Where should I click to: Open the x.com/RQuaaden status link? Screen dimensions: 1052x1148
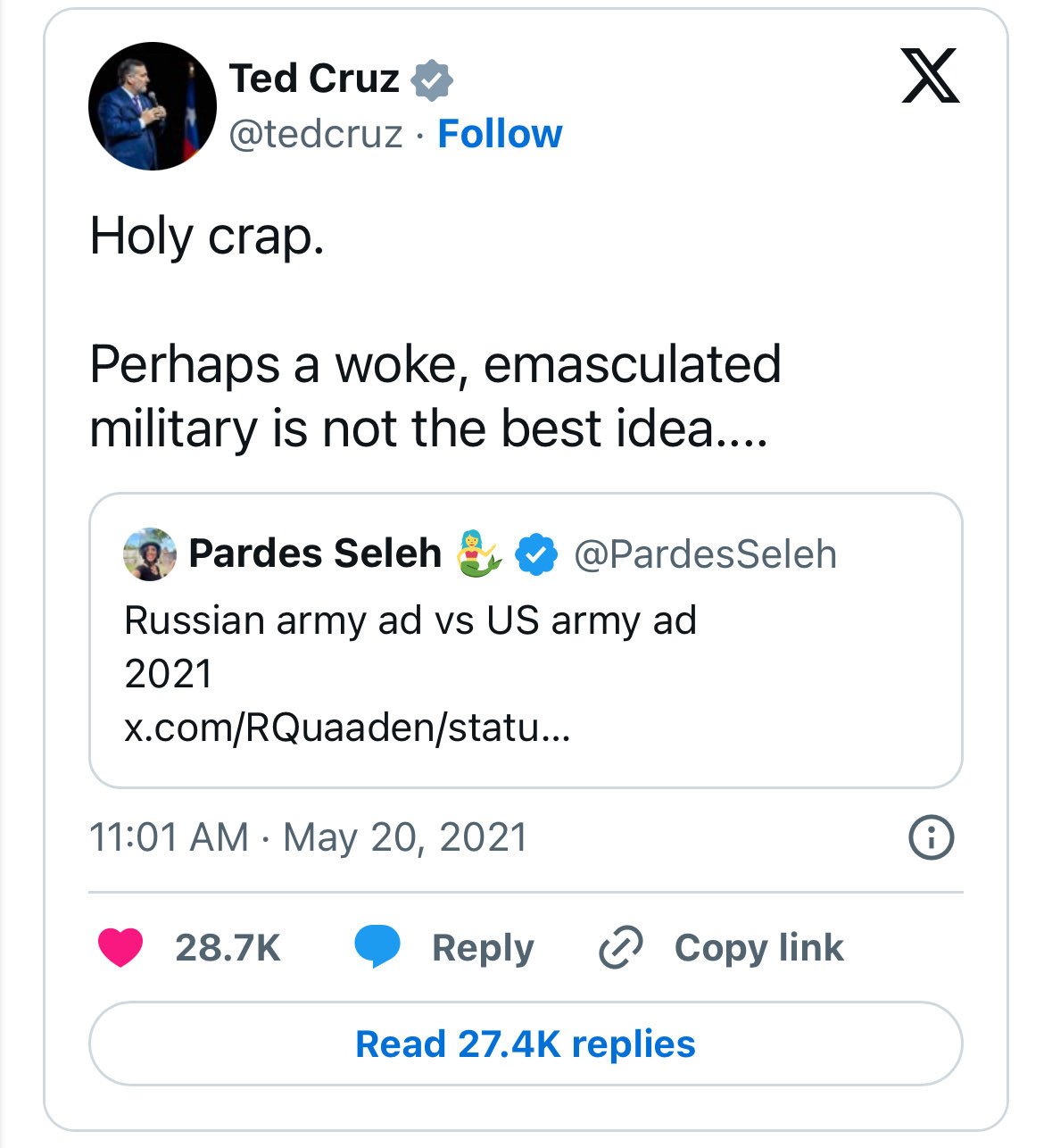[347, 728]
